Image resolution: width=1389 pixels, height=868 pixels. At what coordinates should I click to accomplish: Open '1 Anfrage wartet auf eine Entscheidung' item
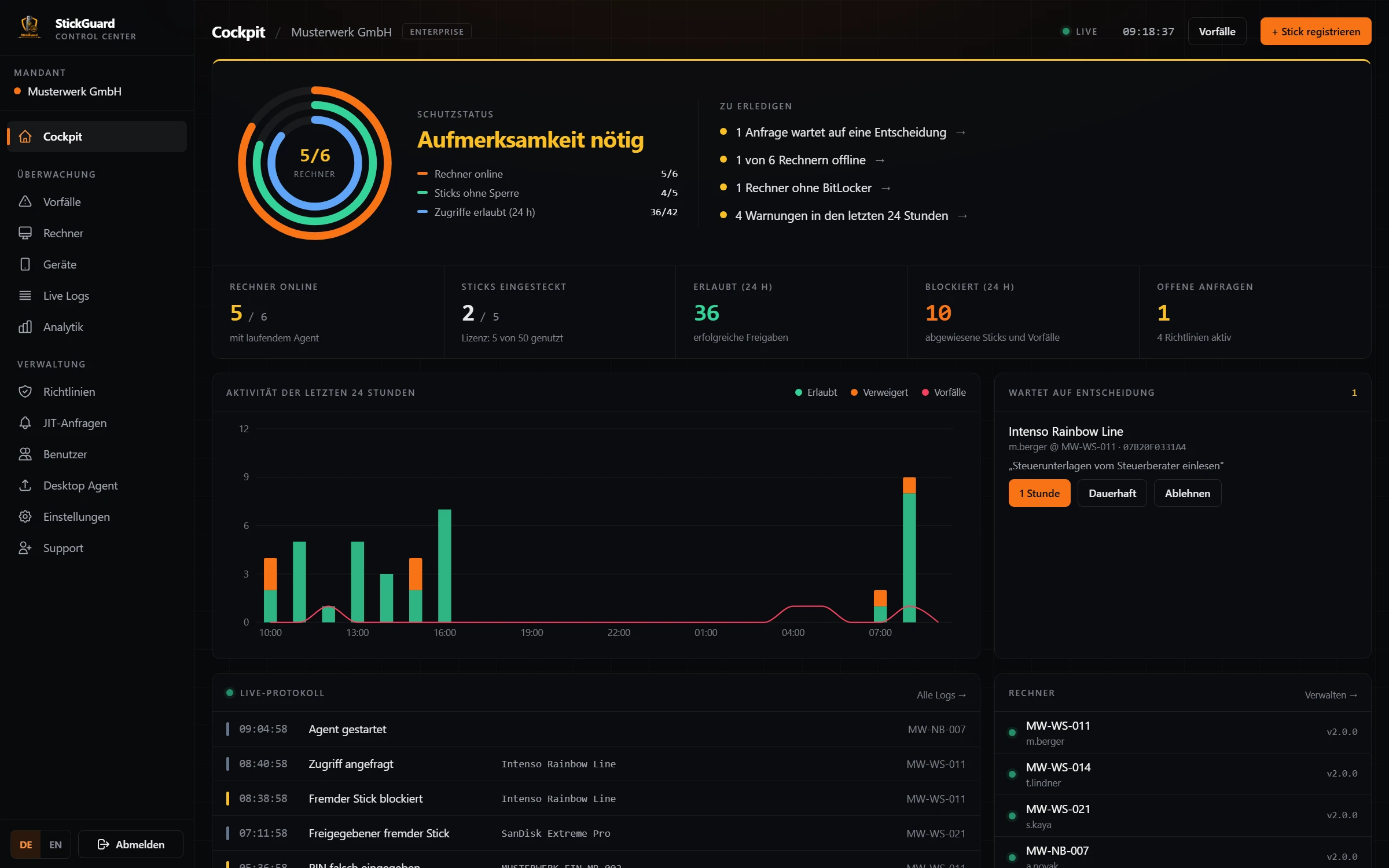(843, 132)
